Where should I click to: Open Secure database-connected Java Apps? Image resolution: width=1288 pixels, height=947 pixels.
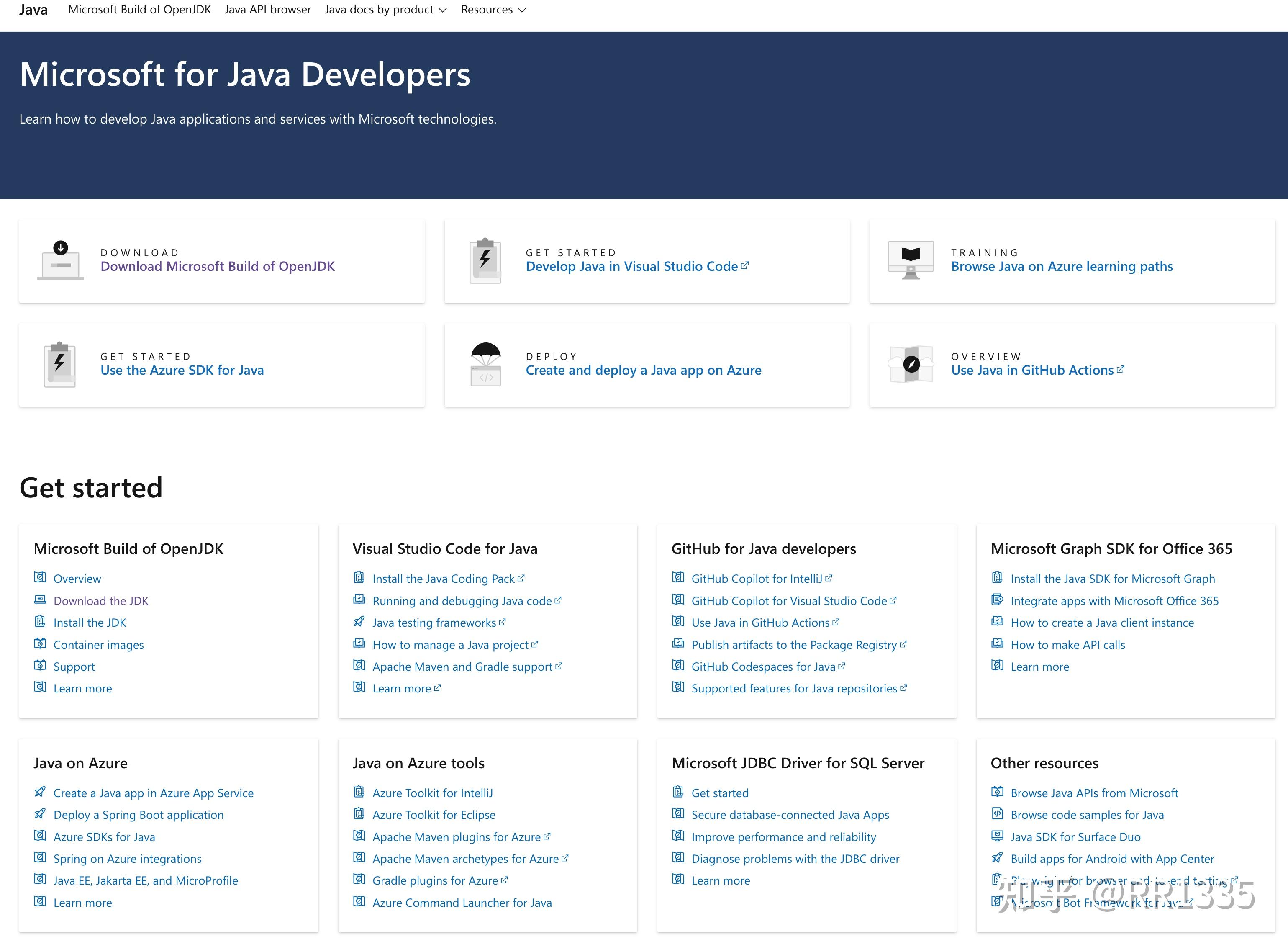point(790,814)
